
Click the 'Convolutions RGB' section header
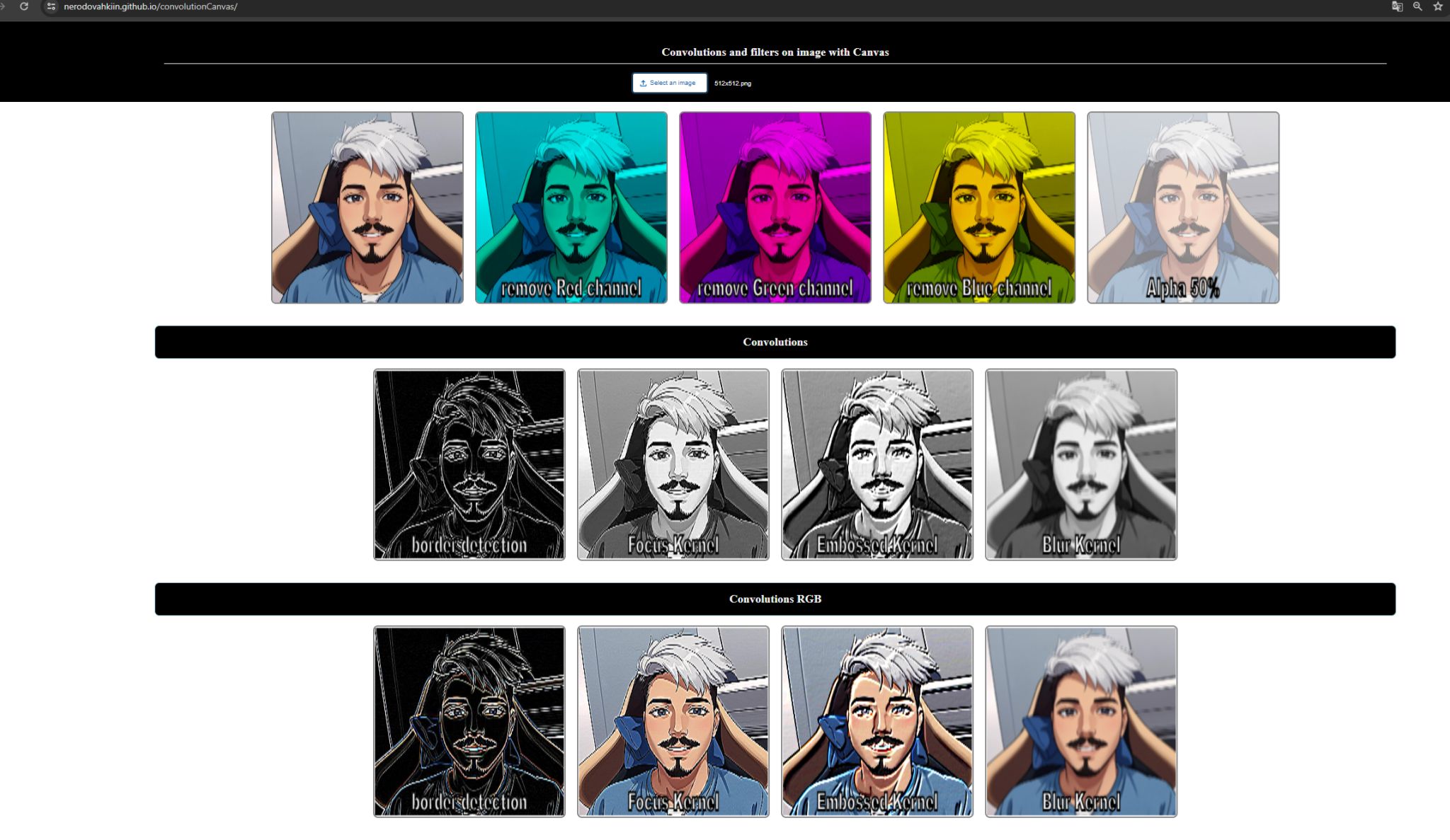775,599
